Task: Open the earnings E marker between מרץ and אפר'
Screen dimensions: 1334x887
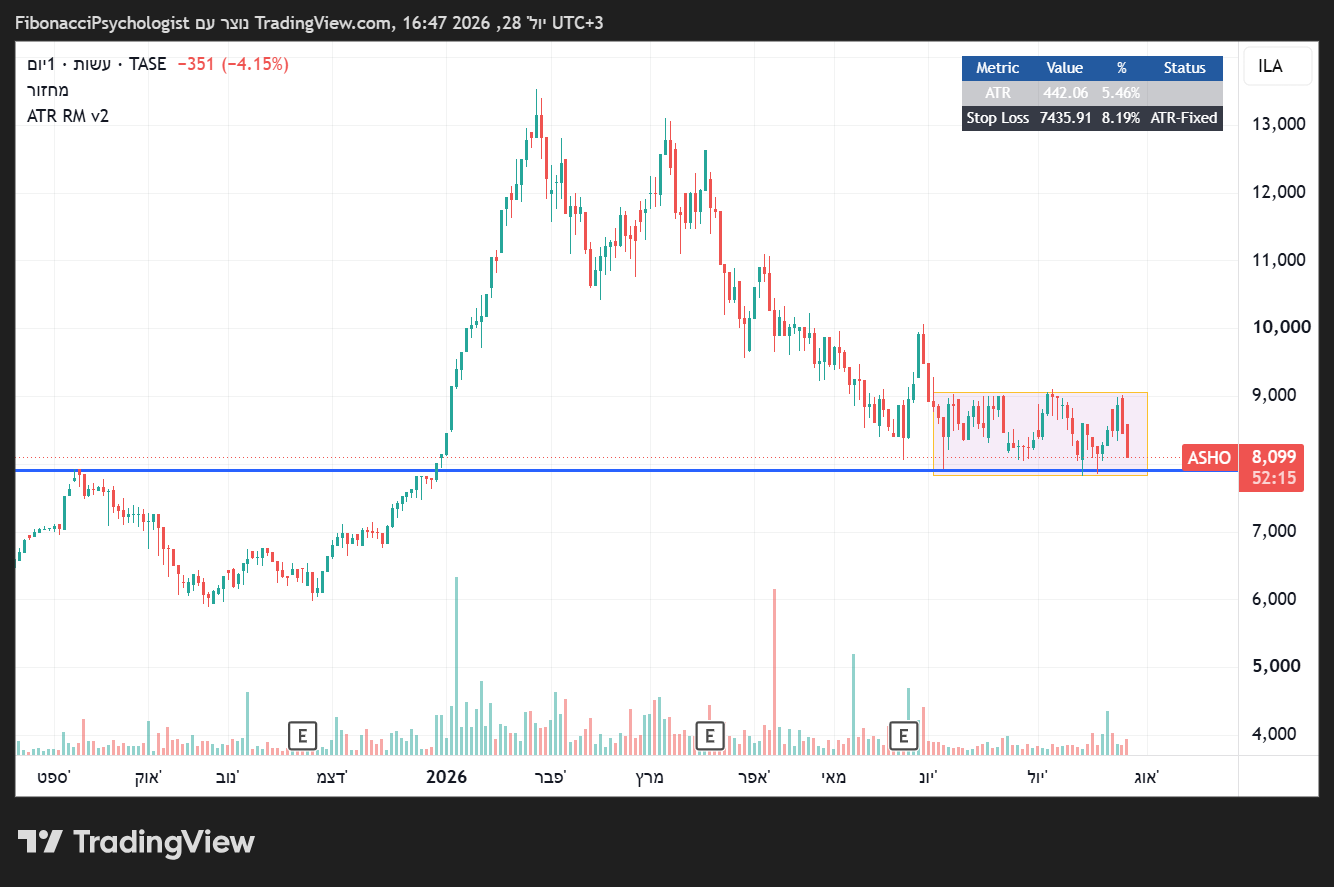Action: pos(709,736)
